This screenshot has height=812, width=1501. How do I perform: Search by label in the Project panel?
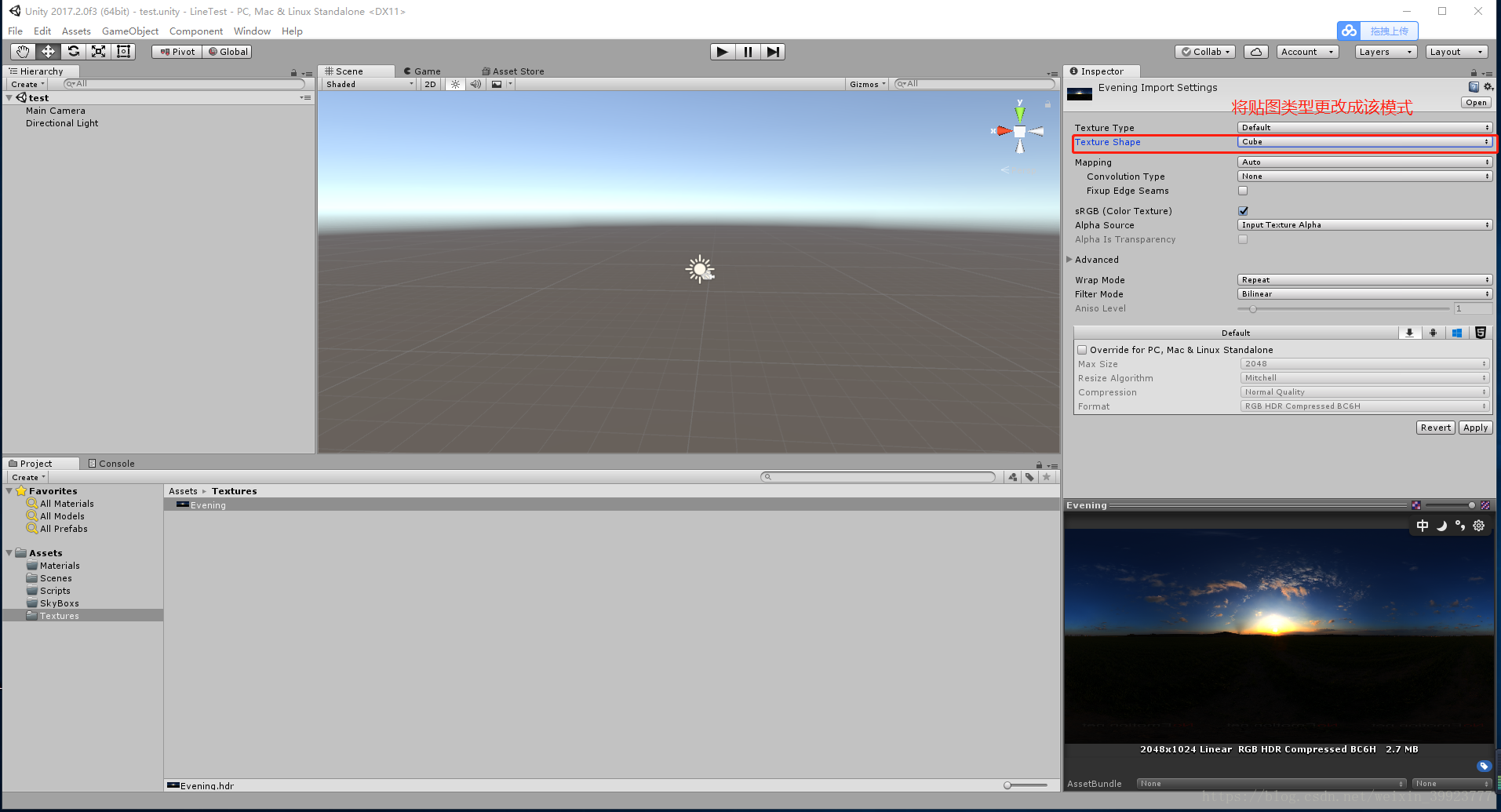pos(1029,477)
